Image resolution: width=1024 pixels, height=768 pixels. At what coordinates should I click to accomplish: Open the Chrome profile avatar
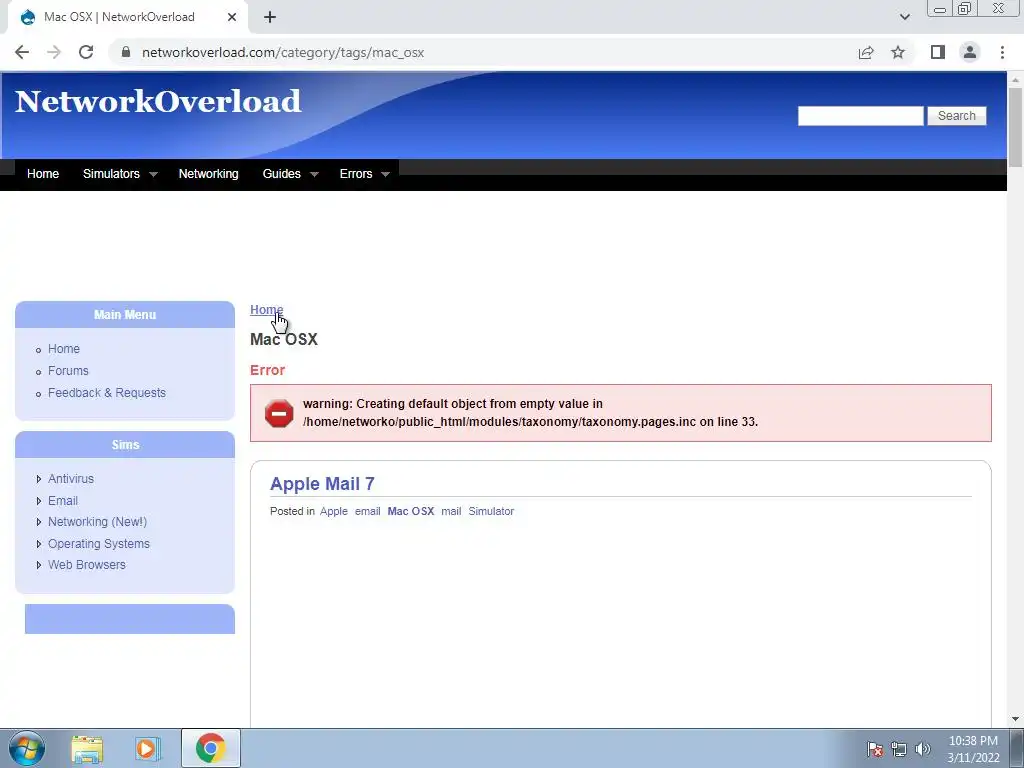click(970, 52)
